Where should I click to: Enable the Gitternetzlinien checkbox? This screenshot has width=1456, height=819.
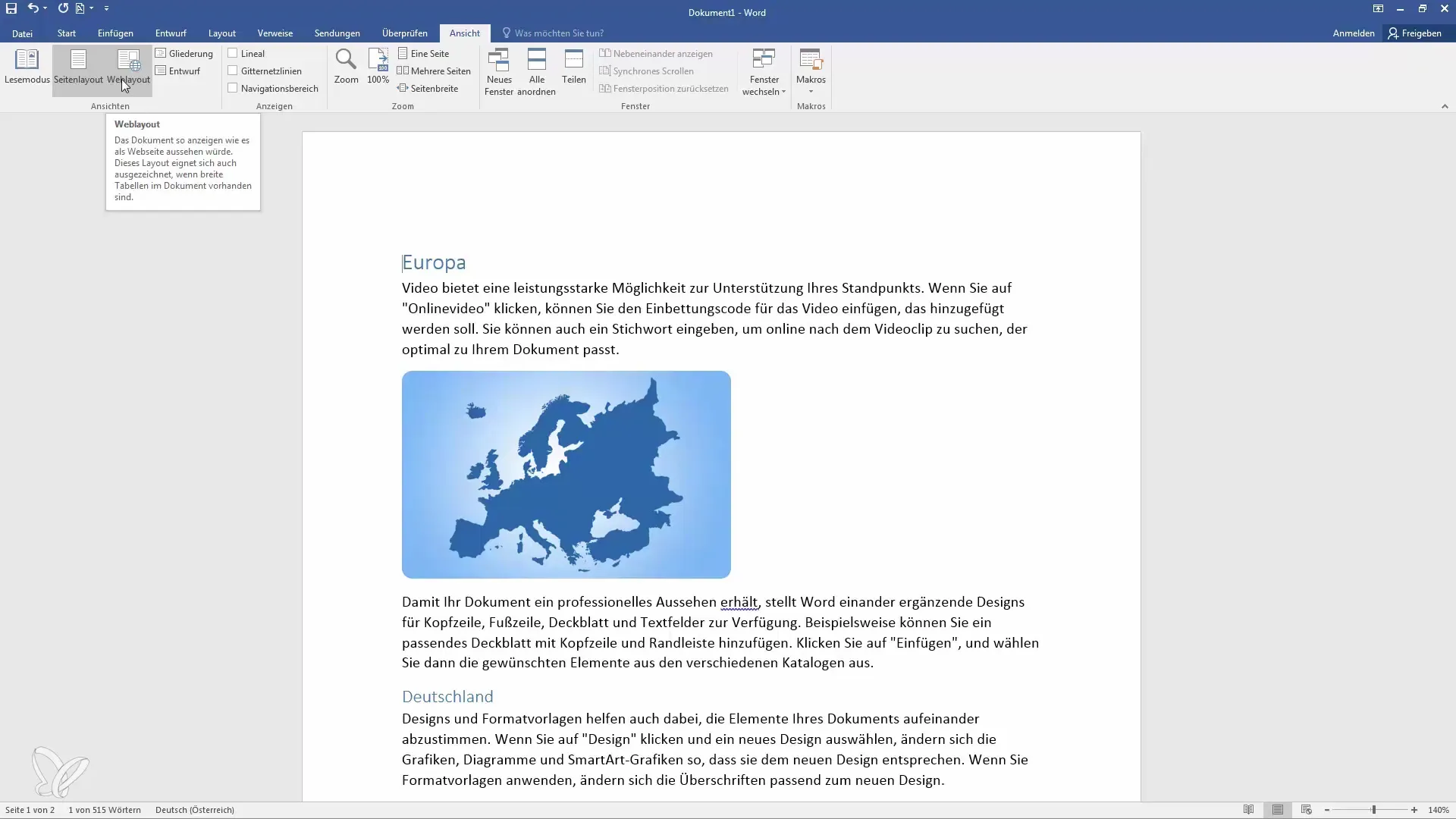click(233, 71)
